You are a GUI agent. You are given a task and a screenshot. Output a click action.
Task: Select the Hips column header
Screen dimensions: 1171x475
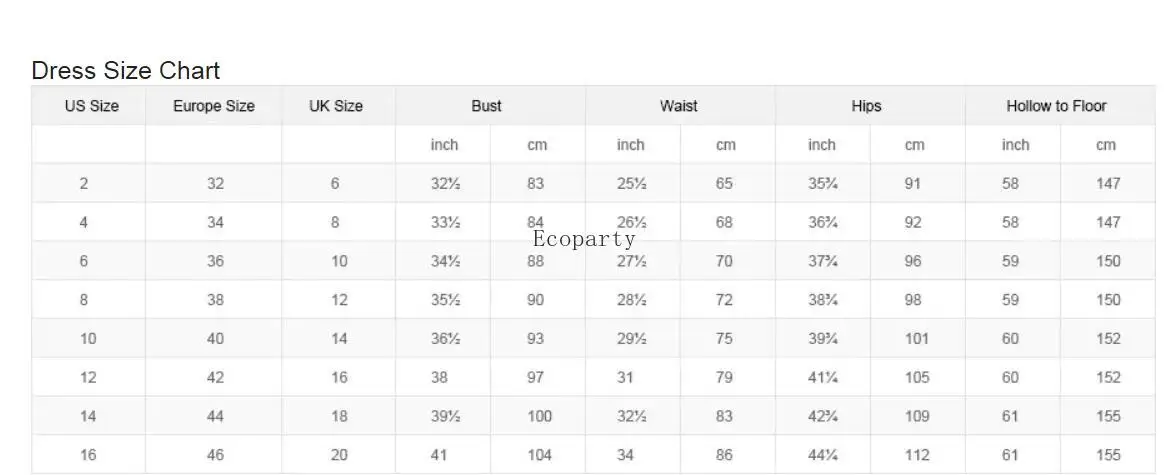866,106
